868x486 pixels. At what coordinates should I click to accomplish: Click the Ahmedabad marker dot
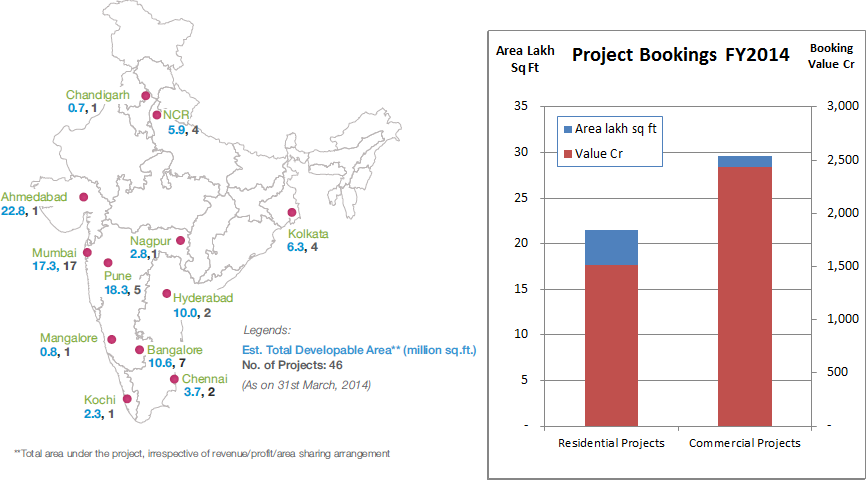83,198
